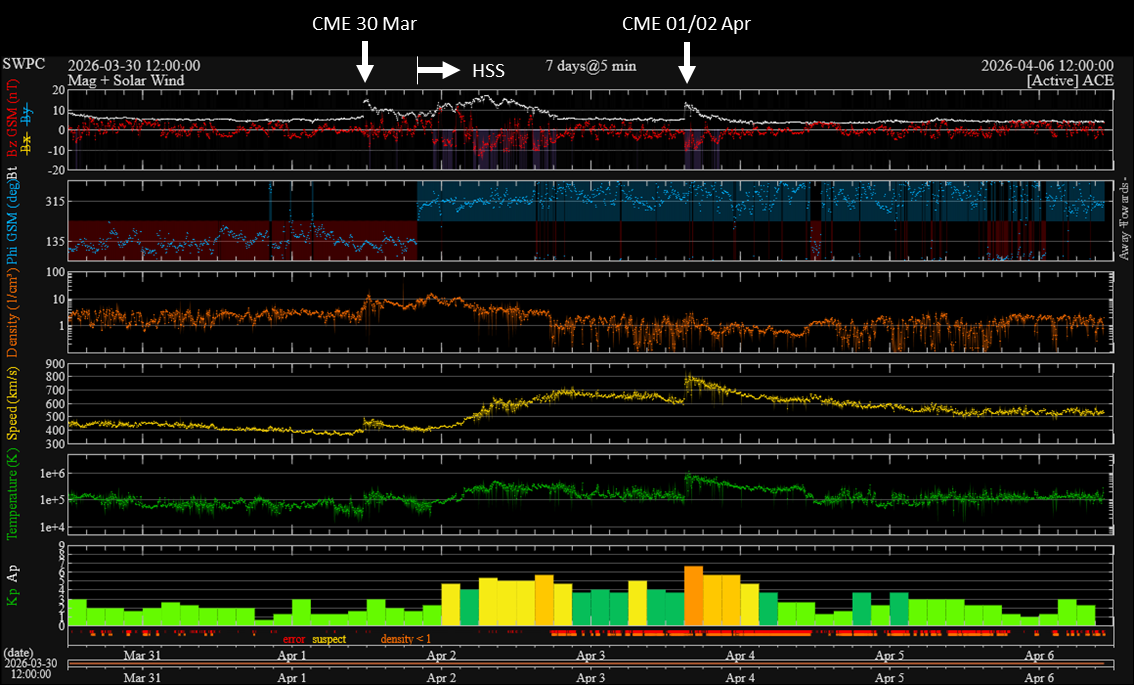Click the SWPC logo text

24,65
